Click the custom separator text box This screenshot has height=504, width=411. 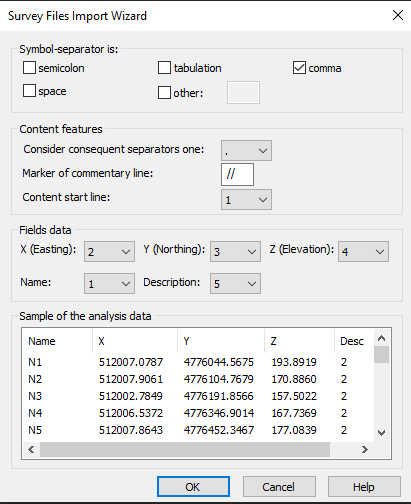tap(243, 92)
